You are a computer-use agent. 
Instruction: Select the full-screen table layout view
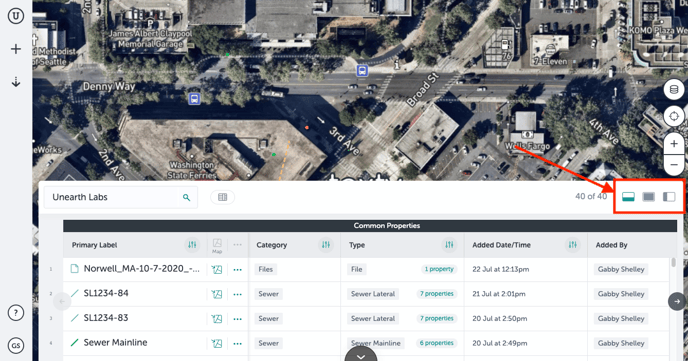[649, 197]
